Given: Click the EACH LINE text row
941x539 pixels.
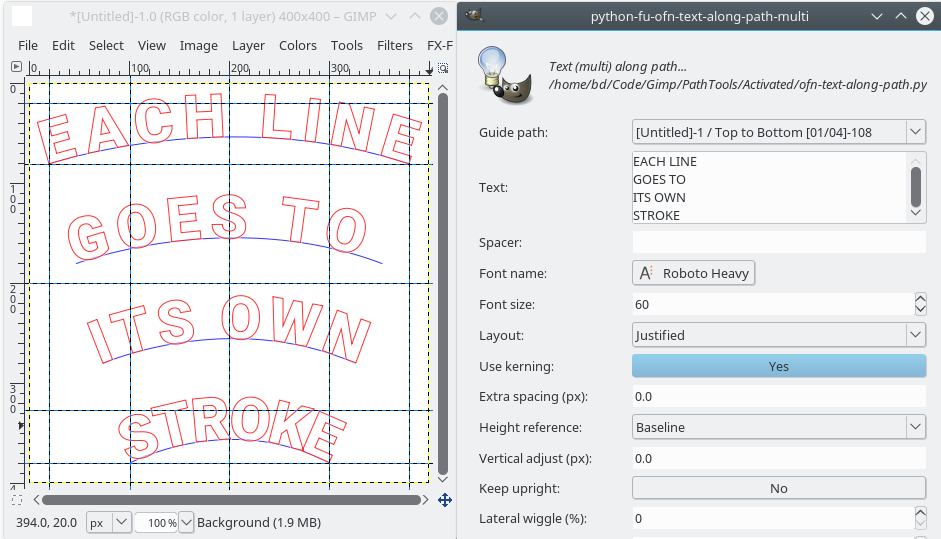Looking at the screenshot, I should tap(664, 161).
